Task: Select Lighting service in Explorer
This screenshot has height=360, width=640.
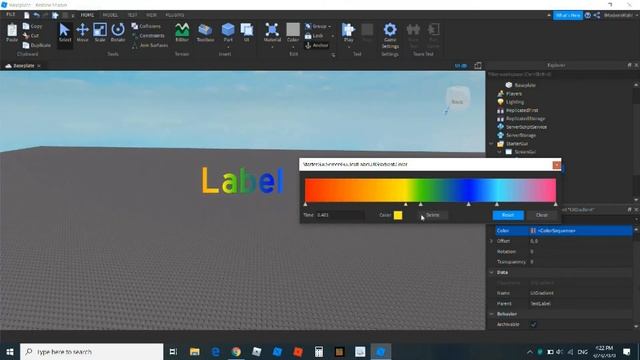Action: pos(515,102)
